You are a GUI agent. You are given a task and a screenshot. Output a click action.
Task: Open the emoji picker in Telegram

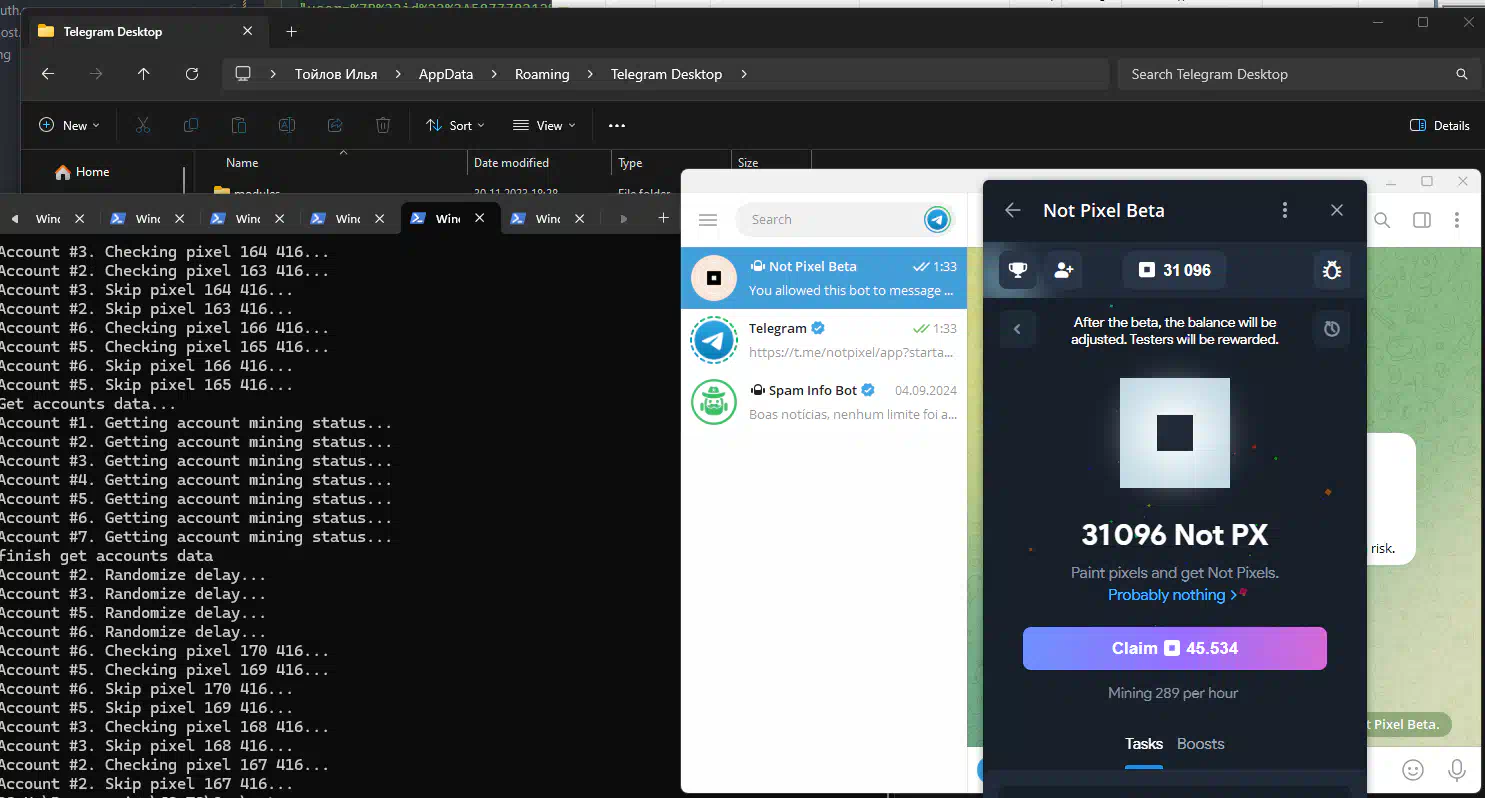(1413, 770)
